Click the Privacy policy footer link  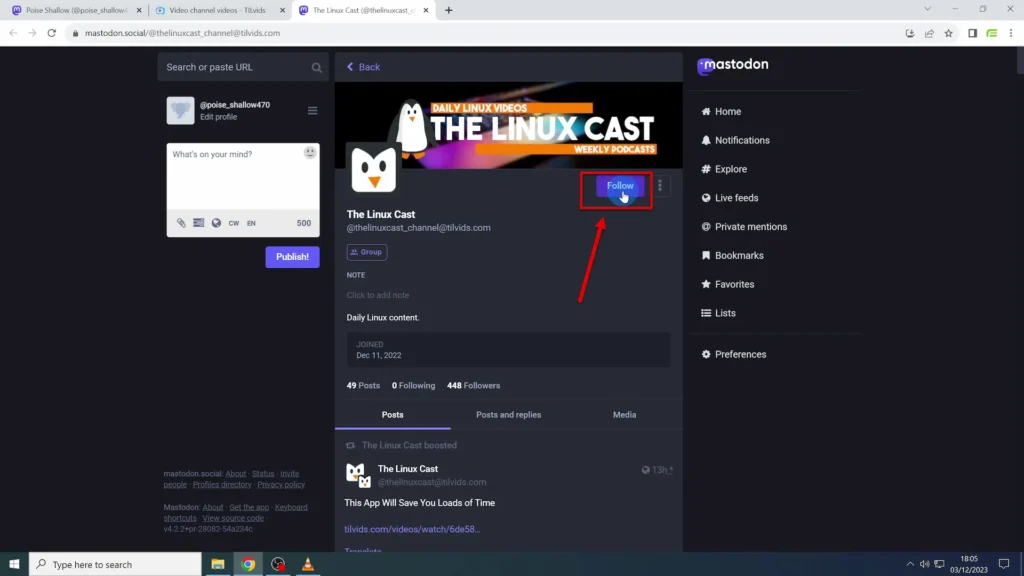point(281,485)
